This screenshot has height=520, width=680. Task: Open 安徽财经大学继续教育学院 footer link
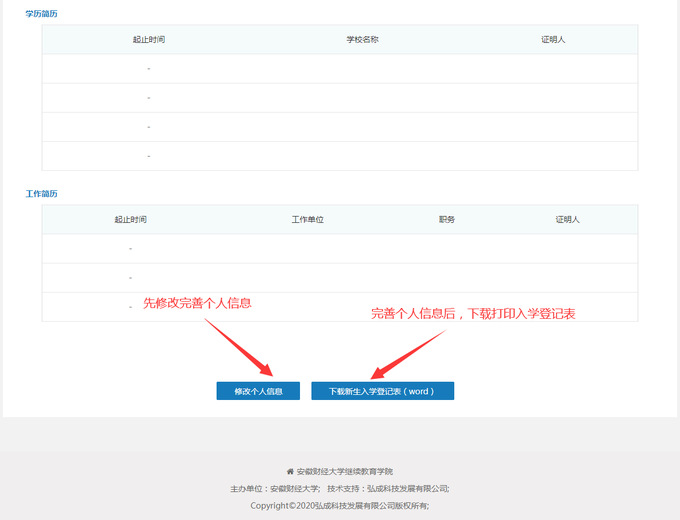pyautogui.click(x=345, y=471)
